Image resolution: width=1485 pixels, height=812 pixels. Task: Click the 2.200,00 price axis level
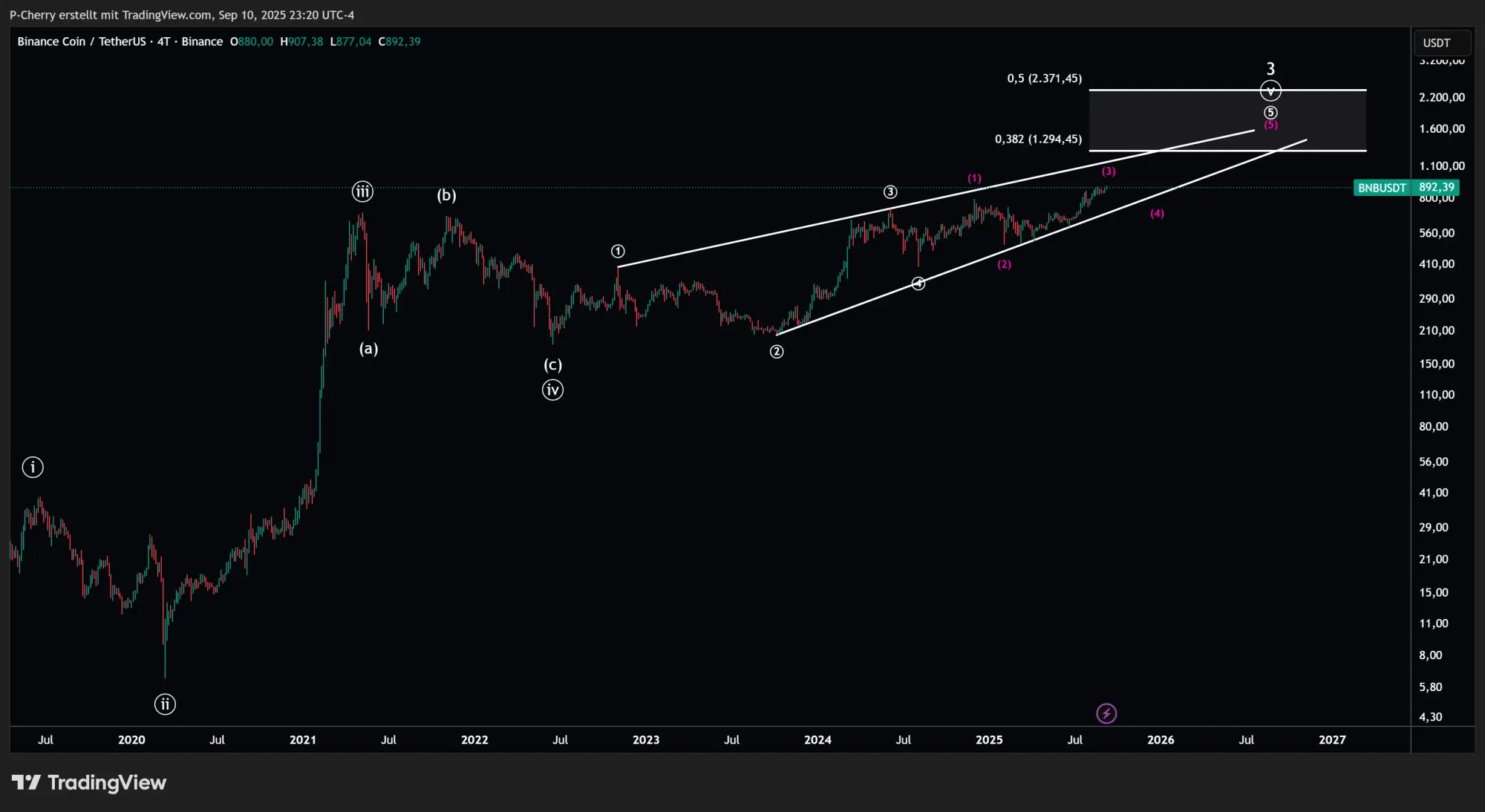[1442, 97]
